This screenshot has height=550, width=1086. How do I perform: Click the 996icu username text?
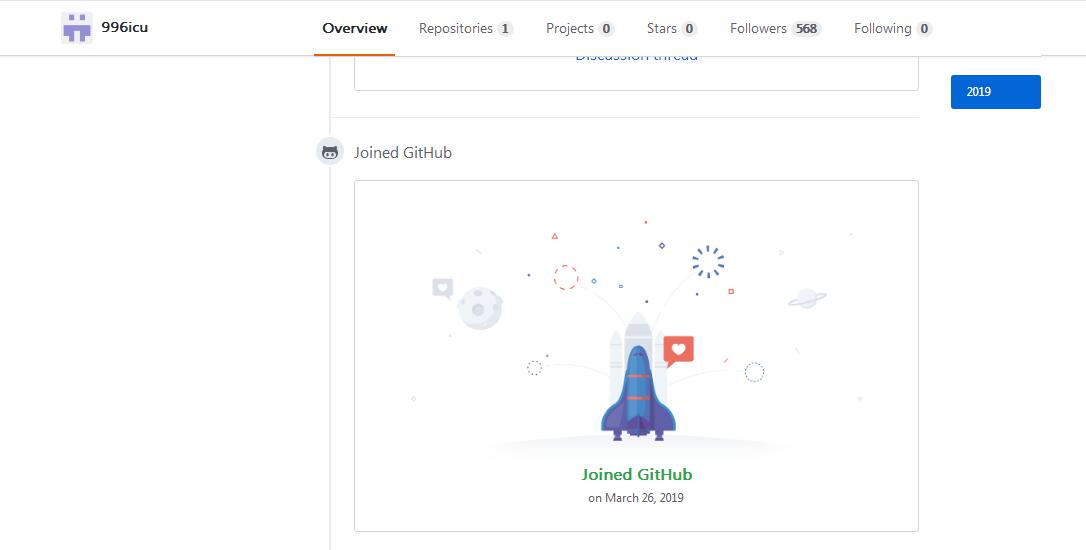pyautogui.click(x=125, y=28)
